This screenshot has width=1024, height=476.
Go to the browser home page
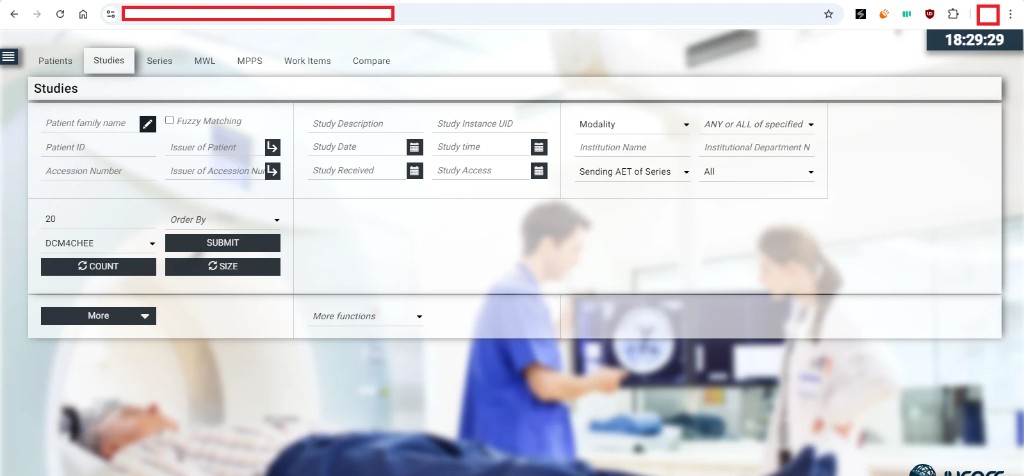click(83, 14)
